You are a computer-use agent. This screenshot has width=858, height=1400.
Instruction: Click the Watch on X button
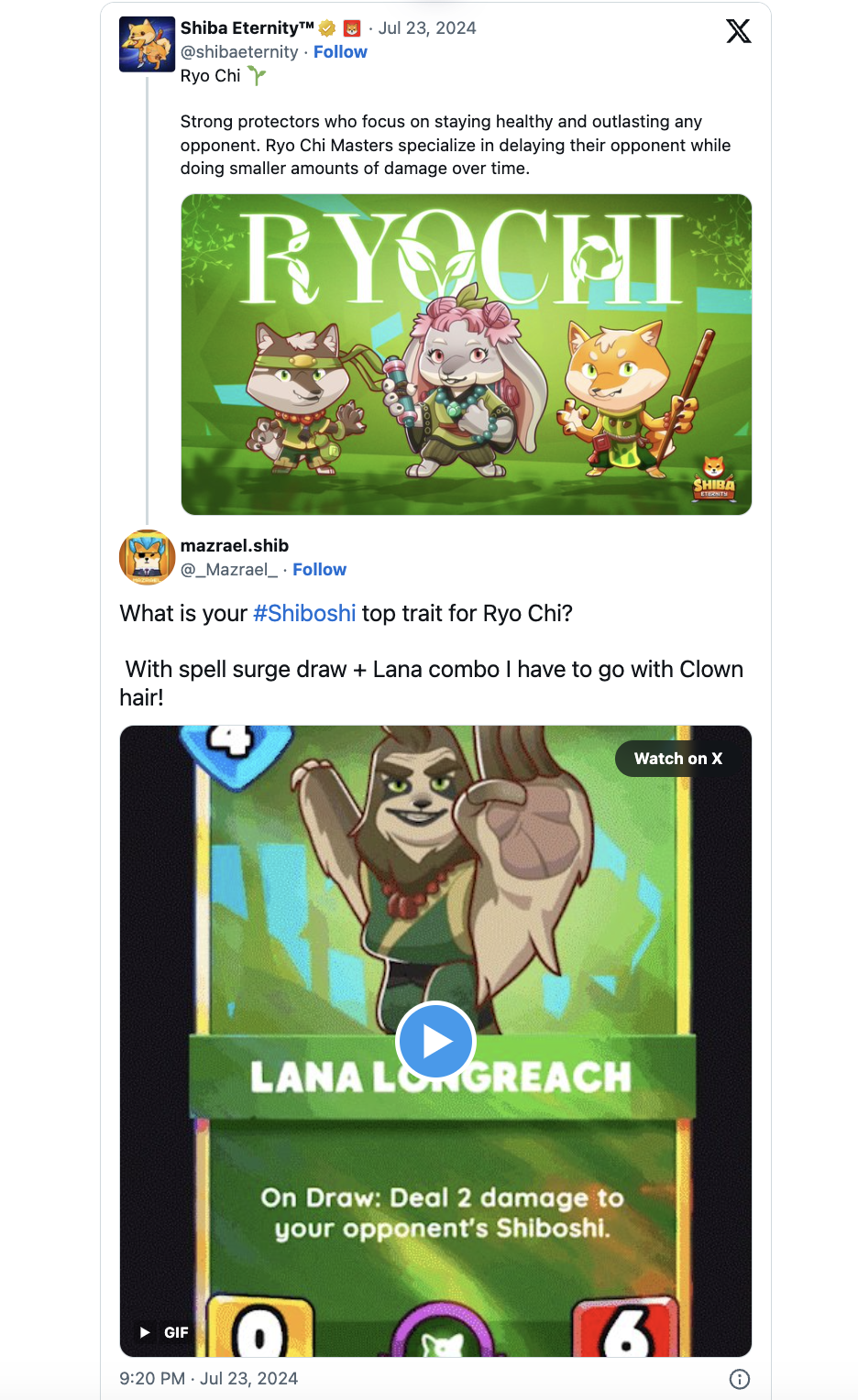point(678,759)
